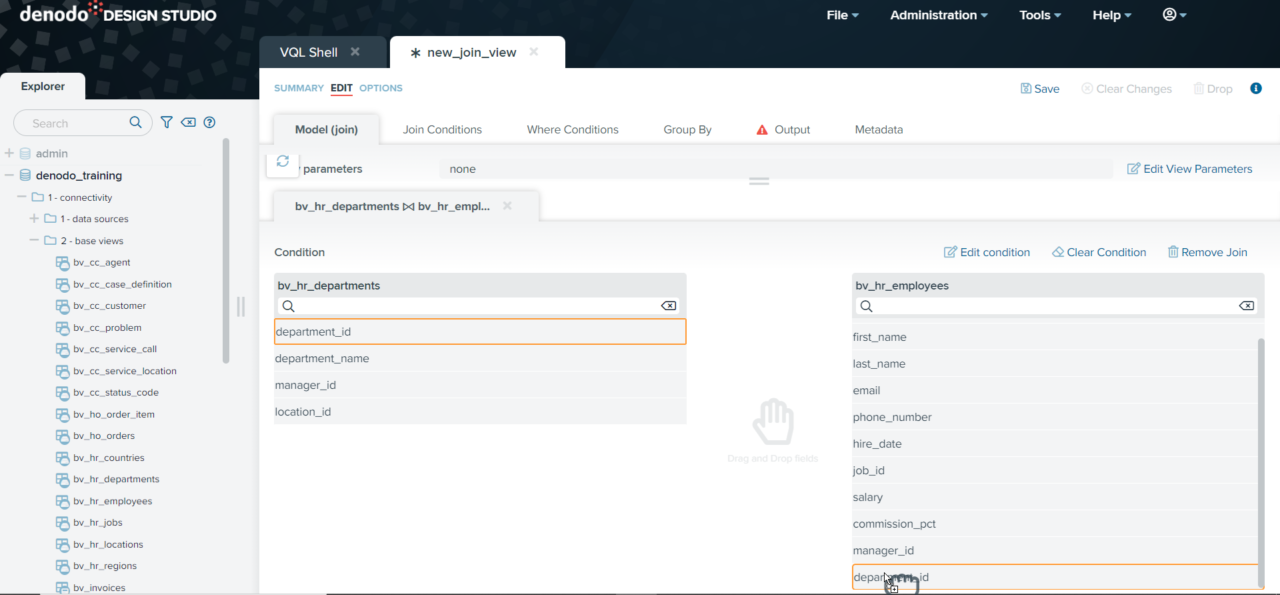The image size is (1280, 595).
Task: Click the help icon beside Explorer search
Action: coord(210,123)
